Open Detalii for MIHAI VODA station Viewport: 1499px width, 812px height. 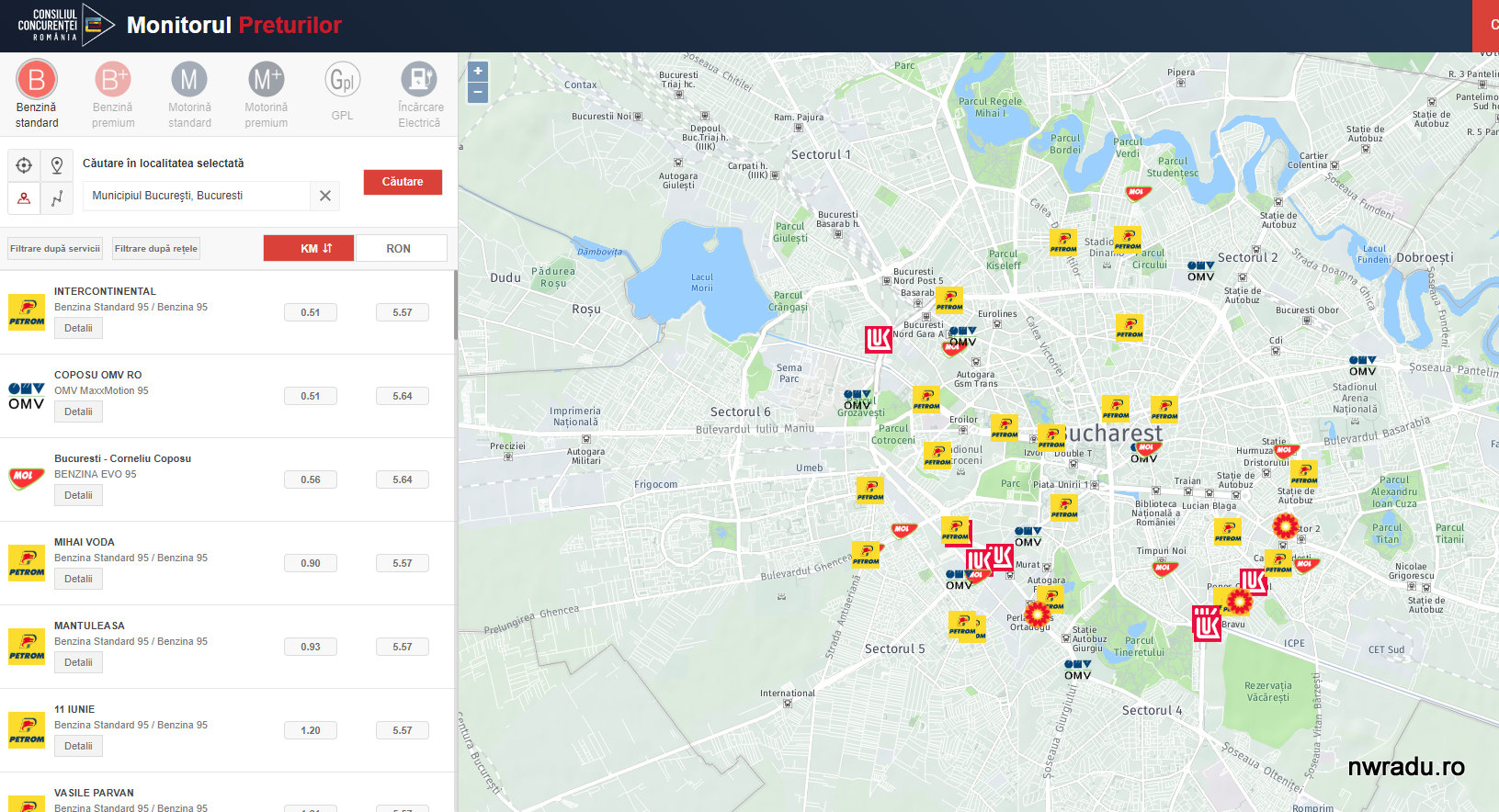pos(78,579)
